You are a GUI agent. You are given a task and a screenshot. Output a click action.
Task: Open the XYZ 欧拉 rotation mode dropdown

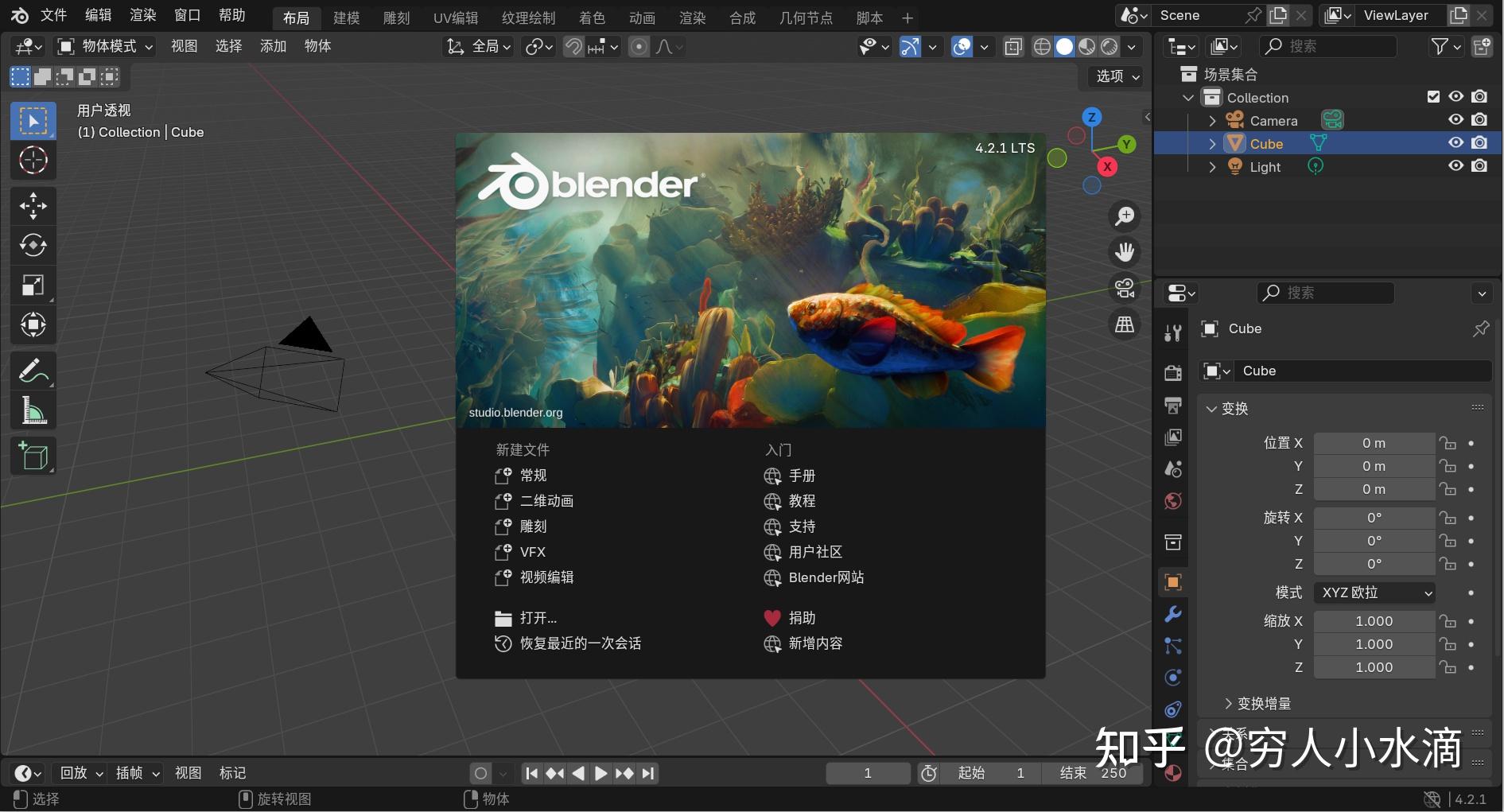point(1374,592)
